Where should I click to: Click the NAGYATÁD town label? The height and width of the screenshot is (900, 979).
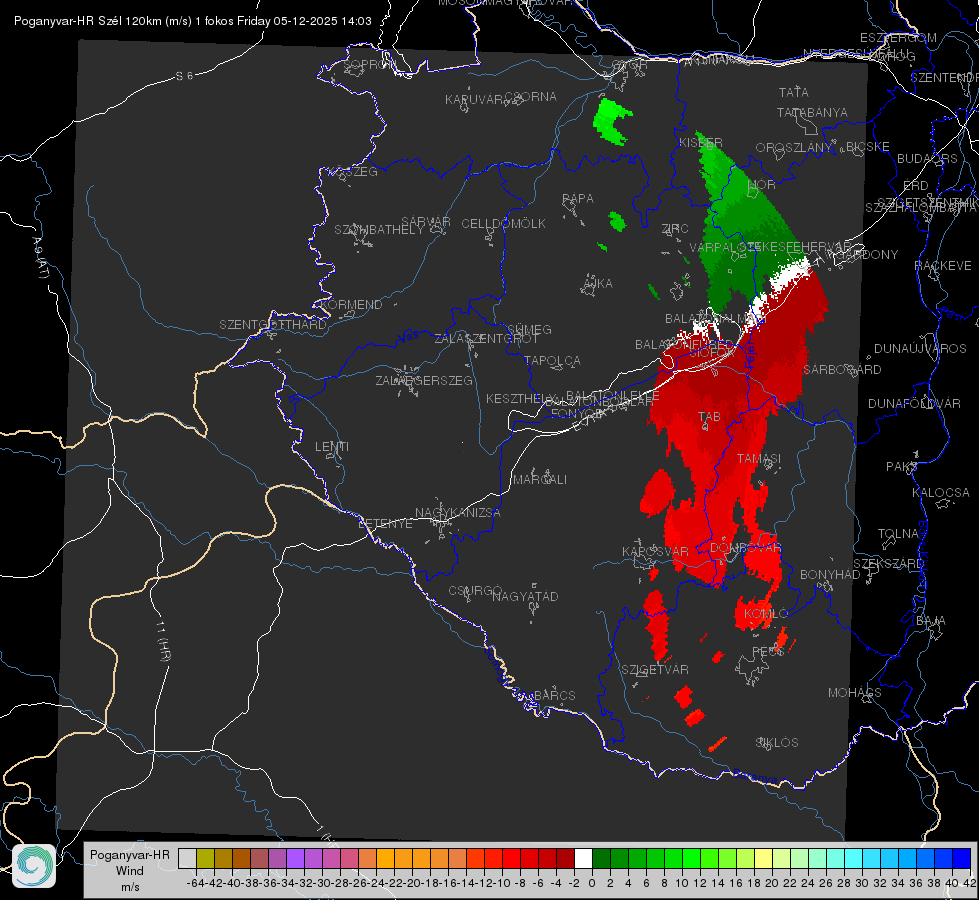tap(525, 596)
